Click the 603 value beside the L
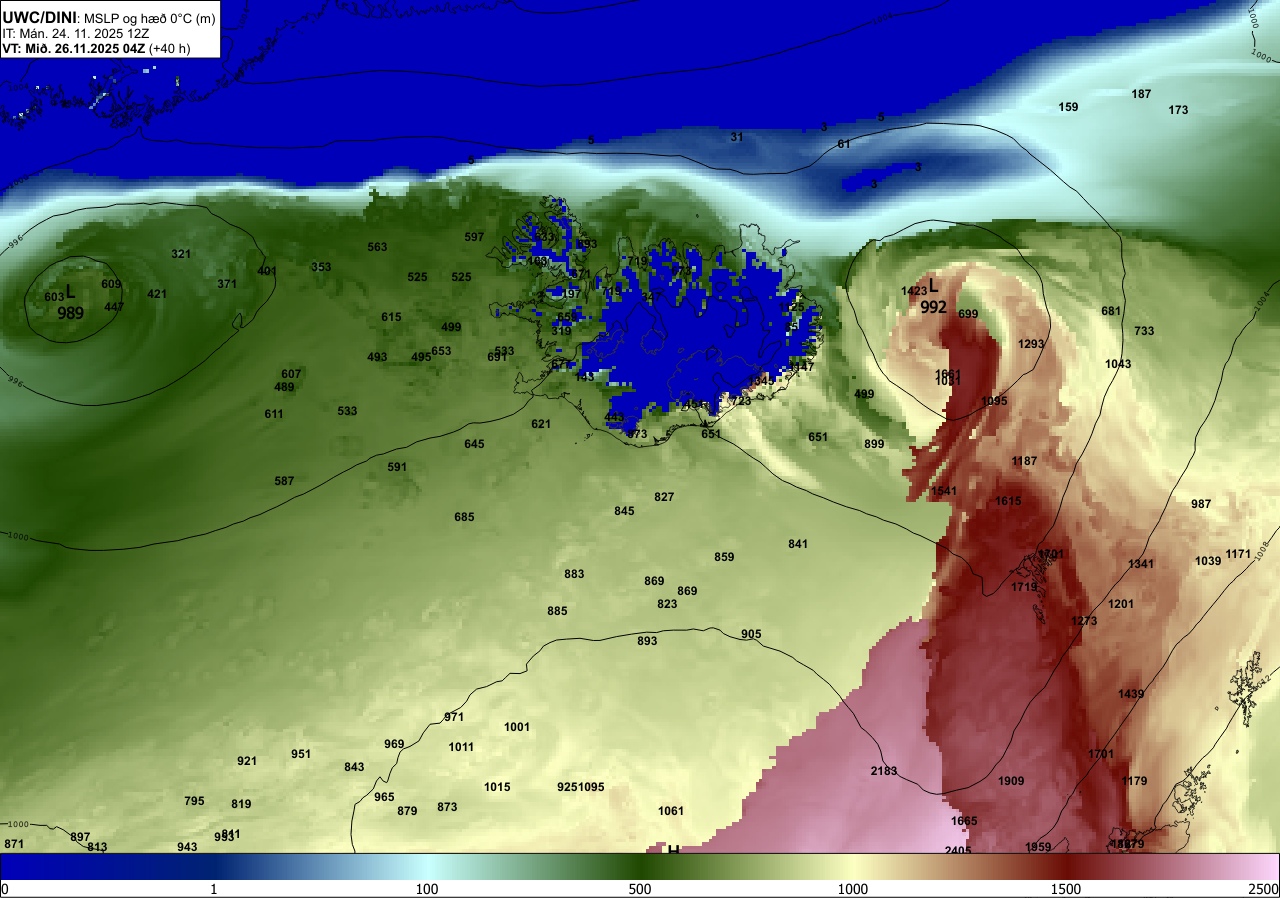The height and width of the screenshot is (898, 1280). (54, 297)
